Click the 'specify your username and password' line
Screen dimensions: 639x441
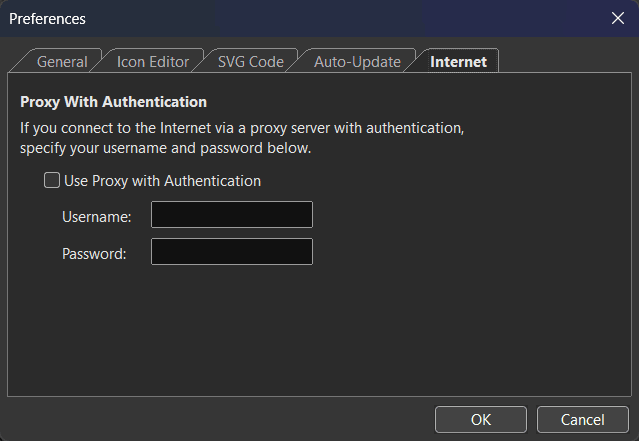pyautogui.click(x=166, y=148)
